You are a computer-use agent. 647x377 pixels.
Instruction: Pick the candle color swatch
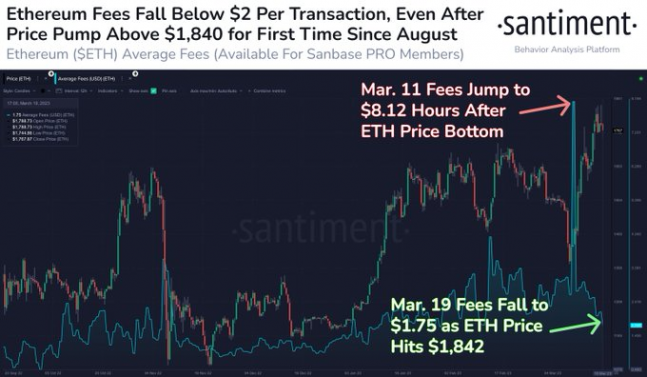(x=43, y=91)
